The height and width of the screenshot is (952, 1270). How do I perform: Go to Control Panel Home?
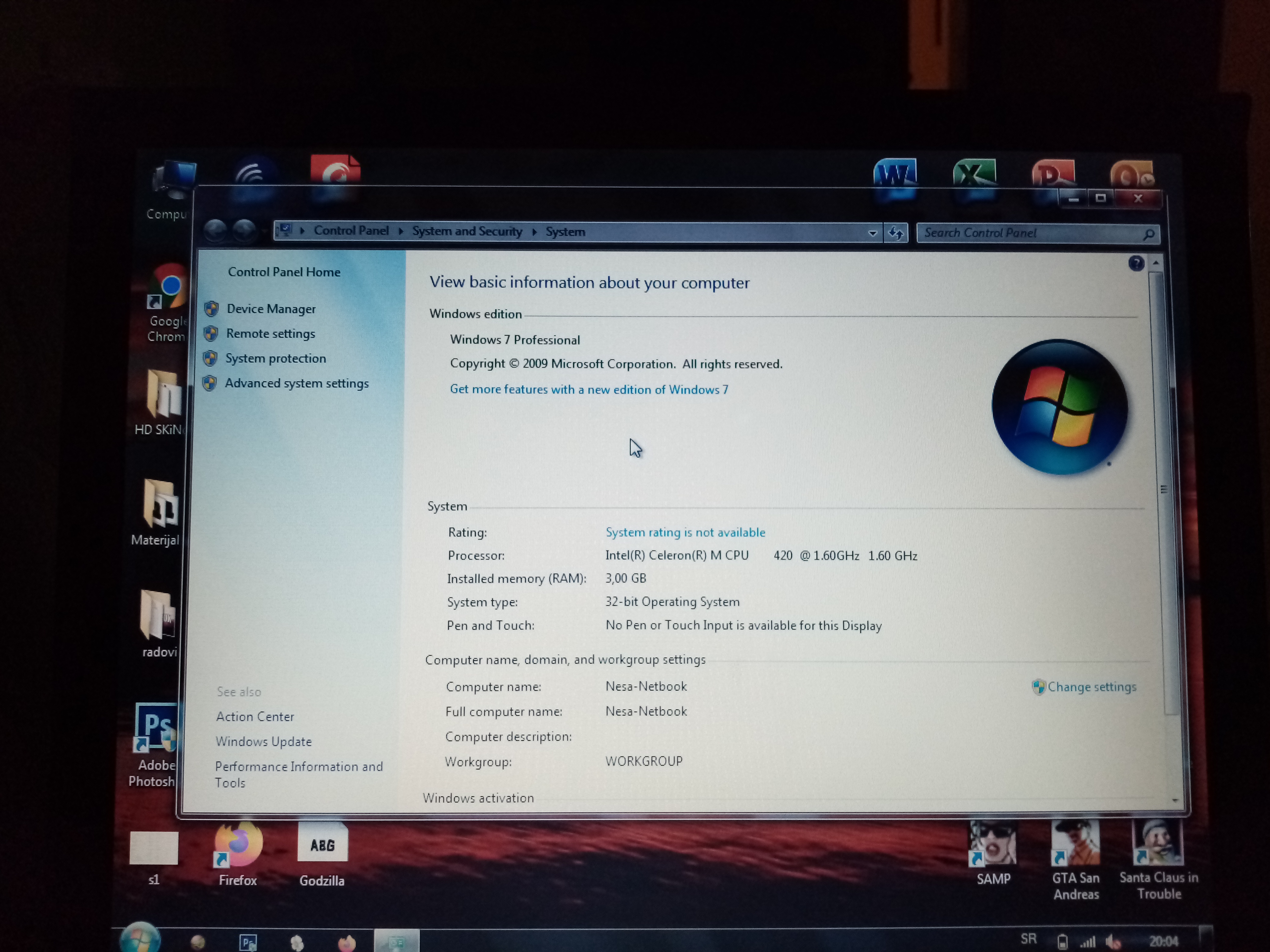point(284,272)
